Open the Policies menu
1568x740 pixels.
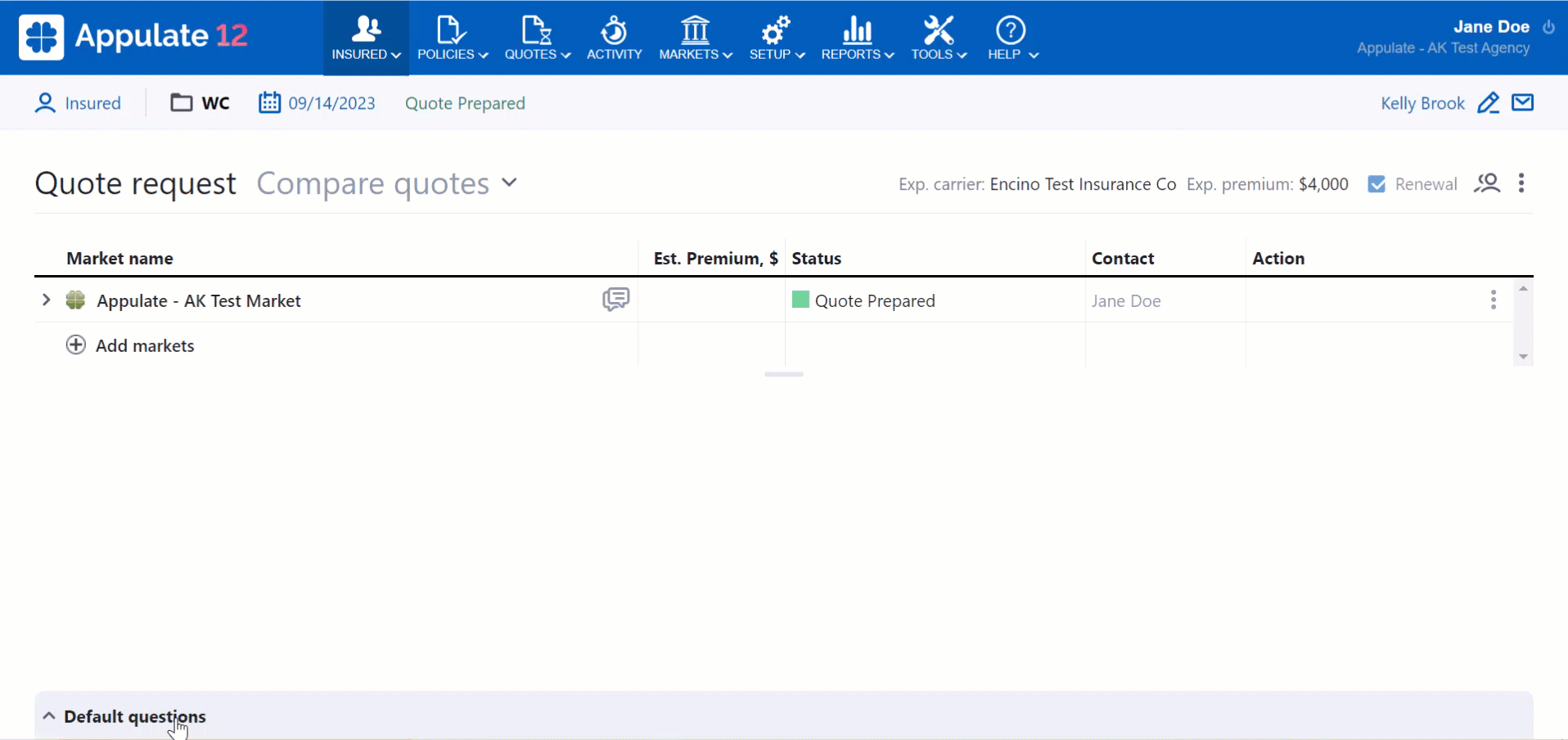[x=453, y=38]
